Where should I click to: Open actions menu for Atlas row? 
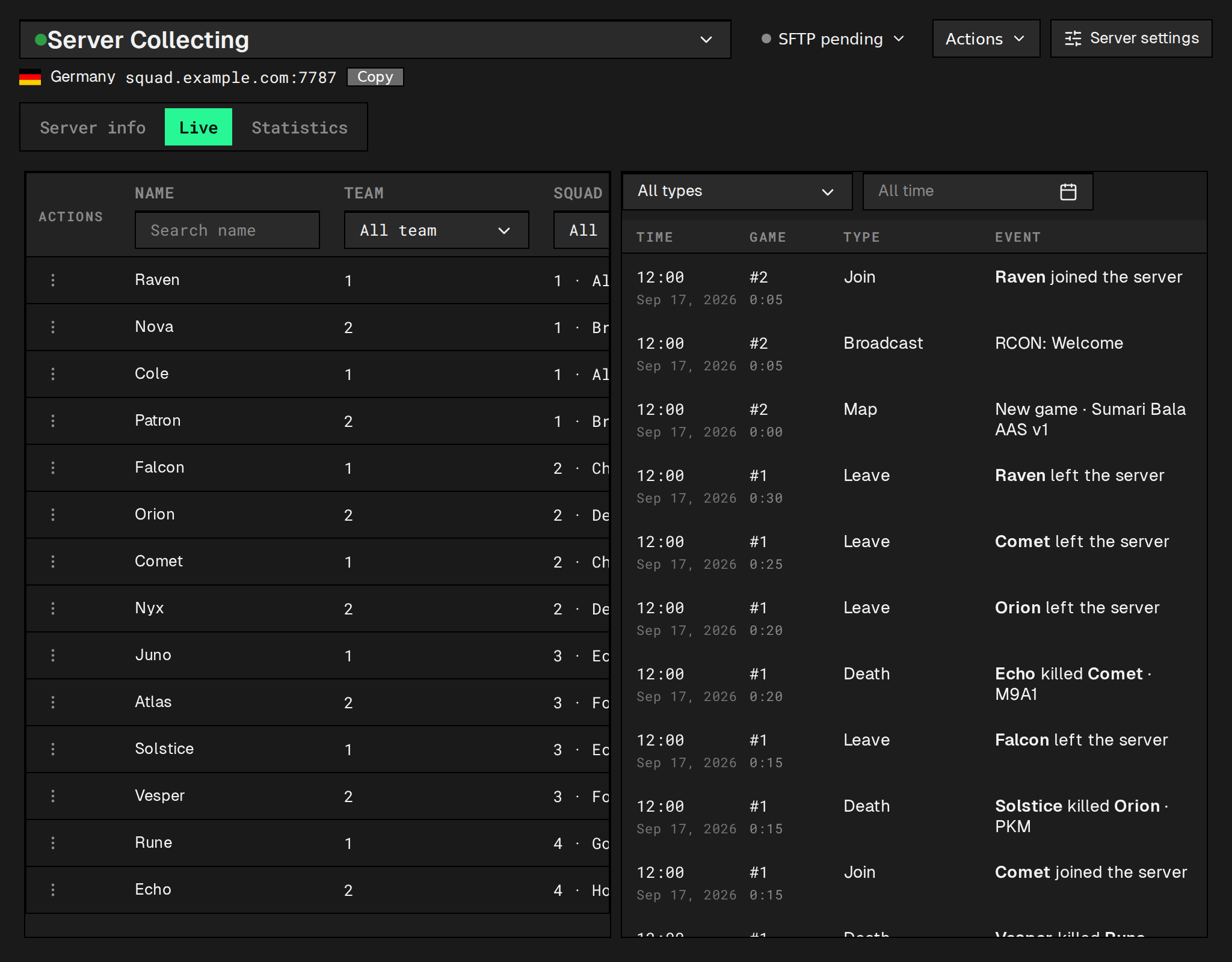53,702
